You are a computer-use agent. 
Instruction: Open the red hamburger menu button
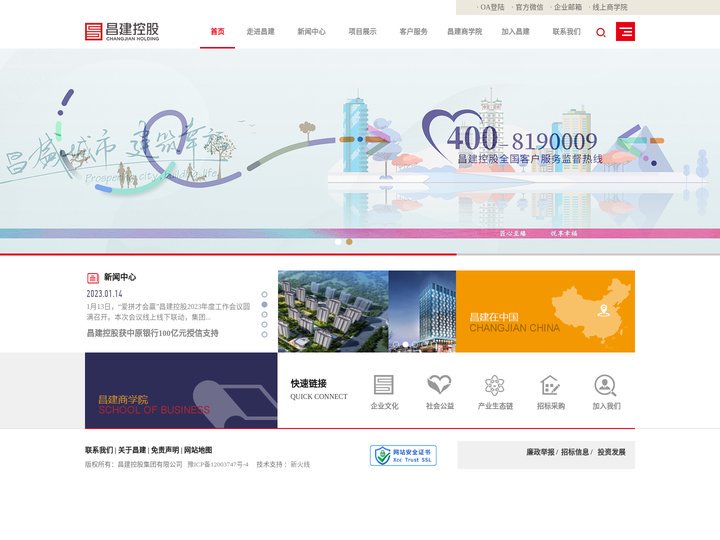[x=625, y=32]
